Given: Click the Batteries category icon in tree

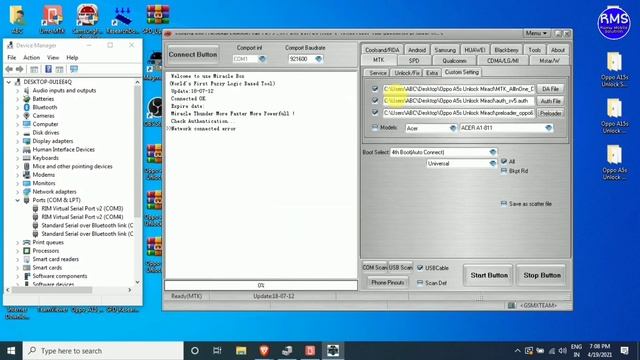Looking at the screenshot, I should tap(27, 99).
